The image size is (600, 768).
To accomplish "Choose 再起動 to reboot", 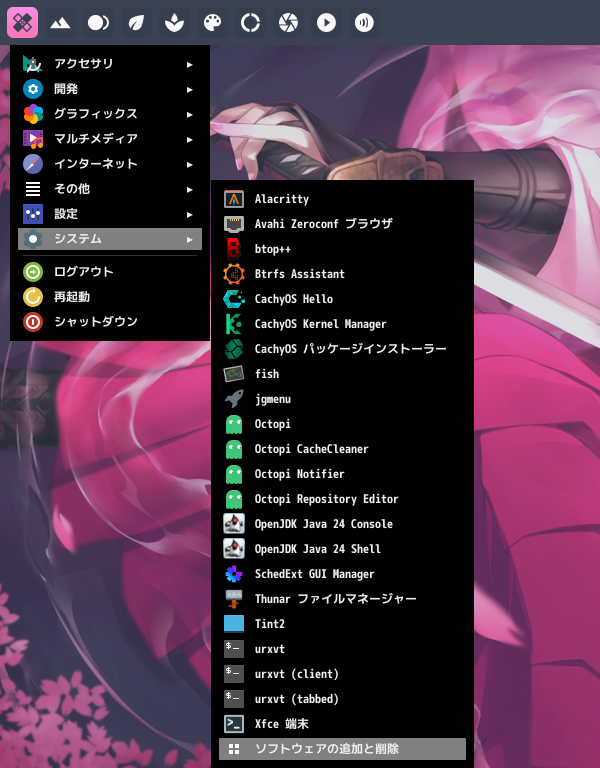I will 110,296.
